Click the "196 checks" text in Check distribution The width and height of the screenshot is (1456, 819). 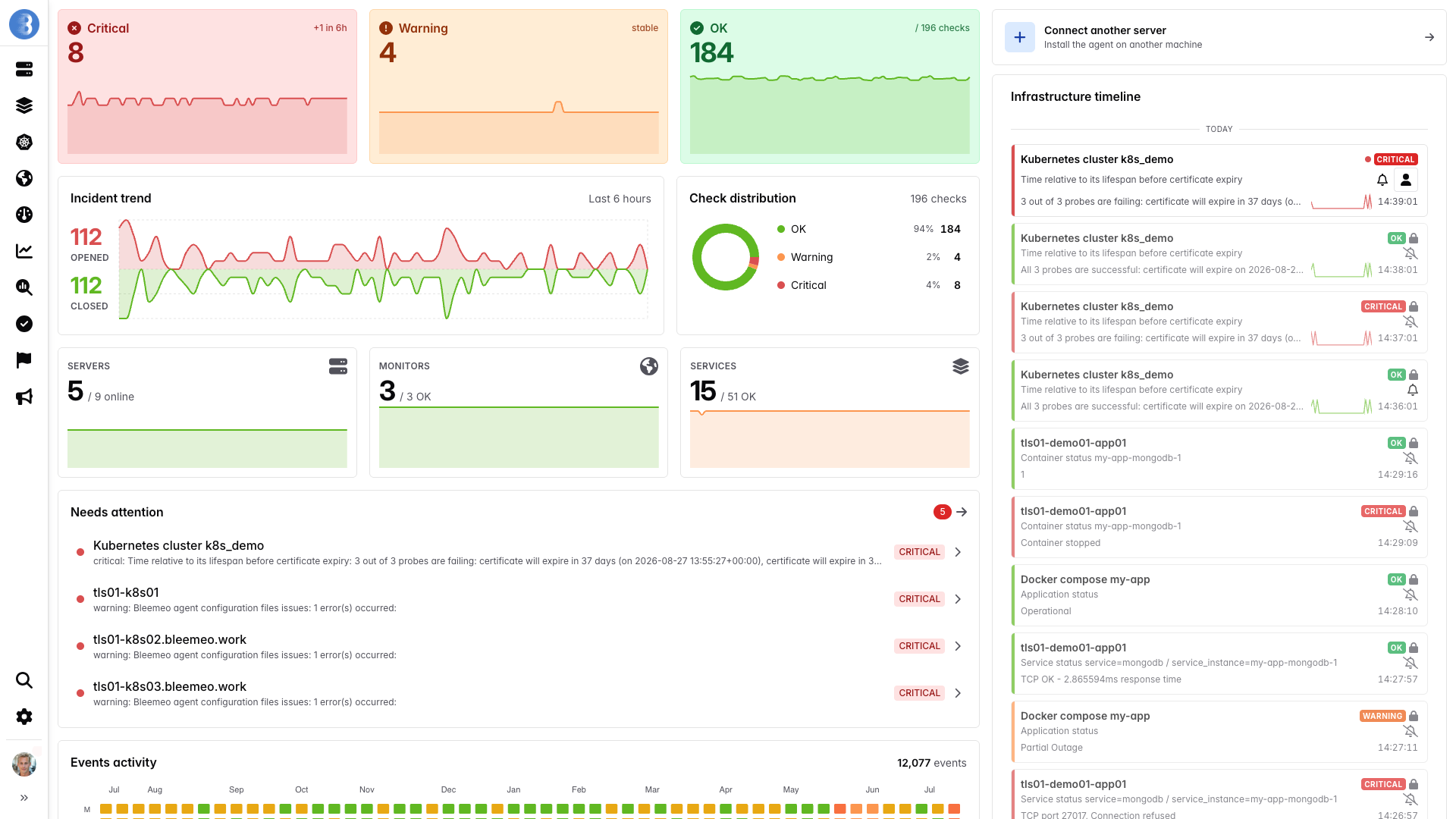coord(938,199)
